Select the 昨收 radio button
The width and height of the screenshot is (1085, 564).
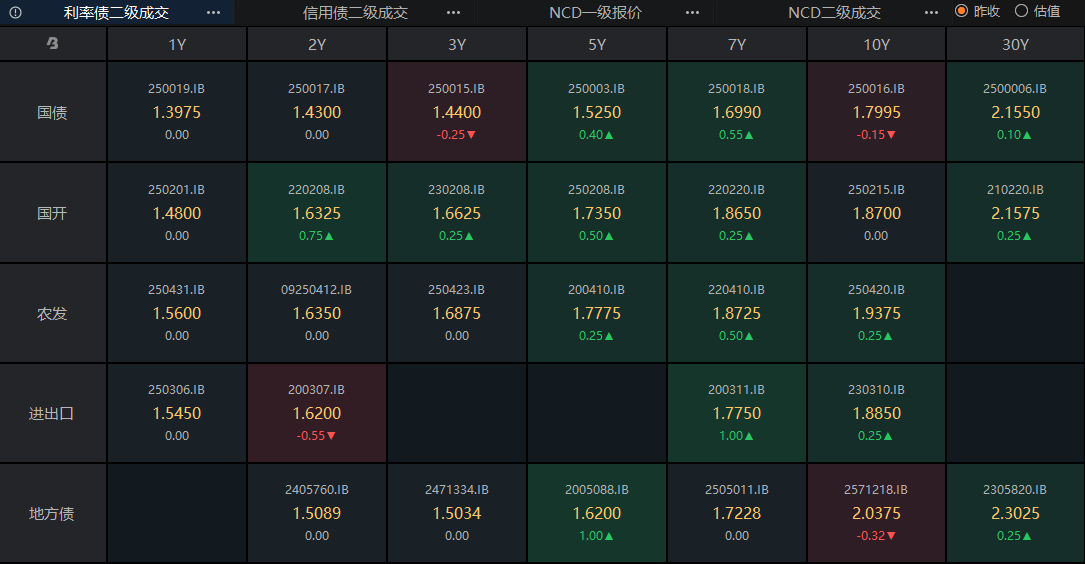tap(962, 11)
